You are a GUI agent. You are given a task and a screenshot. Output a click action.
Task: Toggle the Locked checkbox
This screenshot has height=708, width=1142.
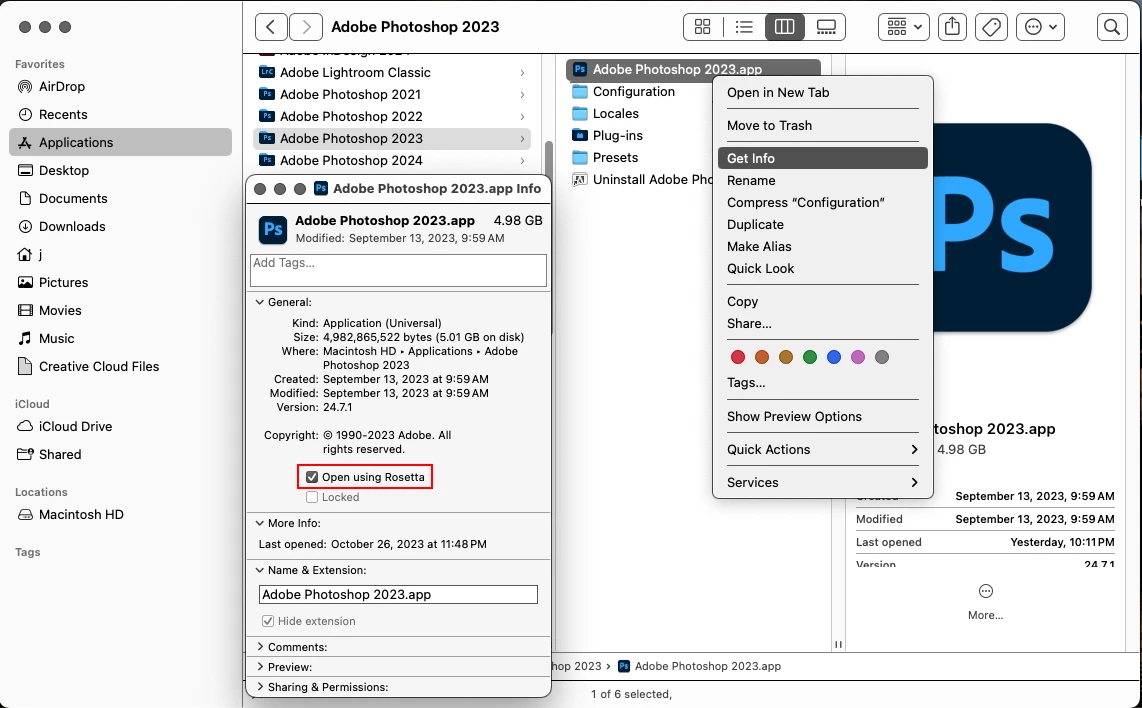pos(312,497)
